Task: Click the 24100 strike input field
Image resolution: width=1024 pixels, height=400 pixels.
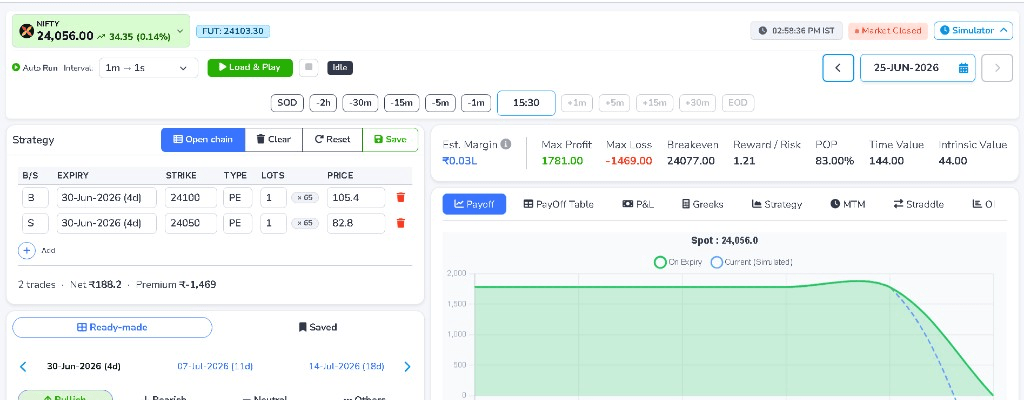Action: [x=191, y=197]
